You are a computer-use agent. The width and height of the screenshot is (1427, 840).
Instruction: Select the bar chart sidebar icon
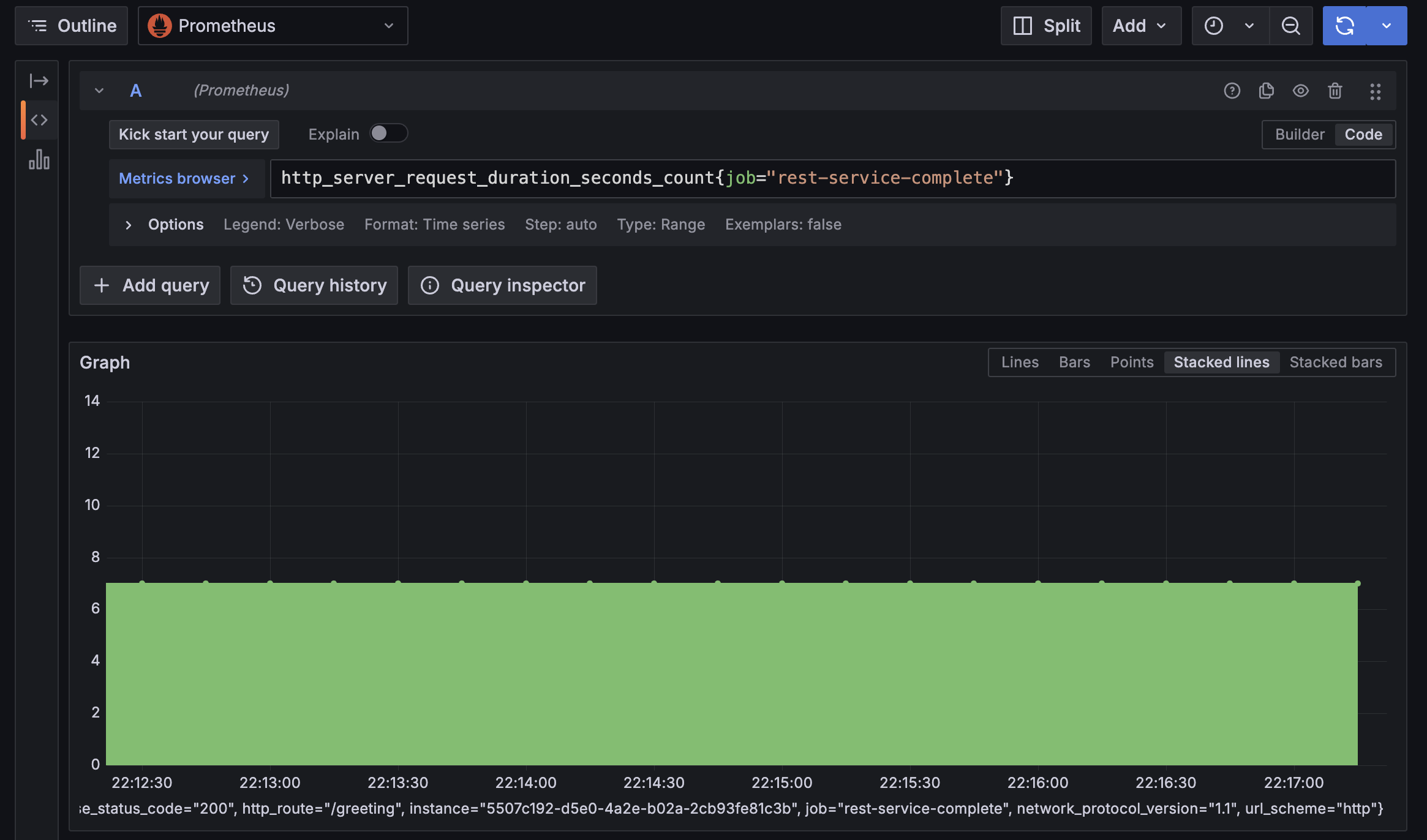click(39, 159)
